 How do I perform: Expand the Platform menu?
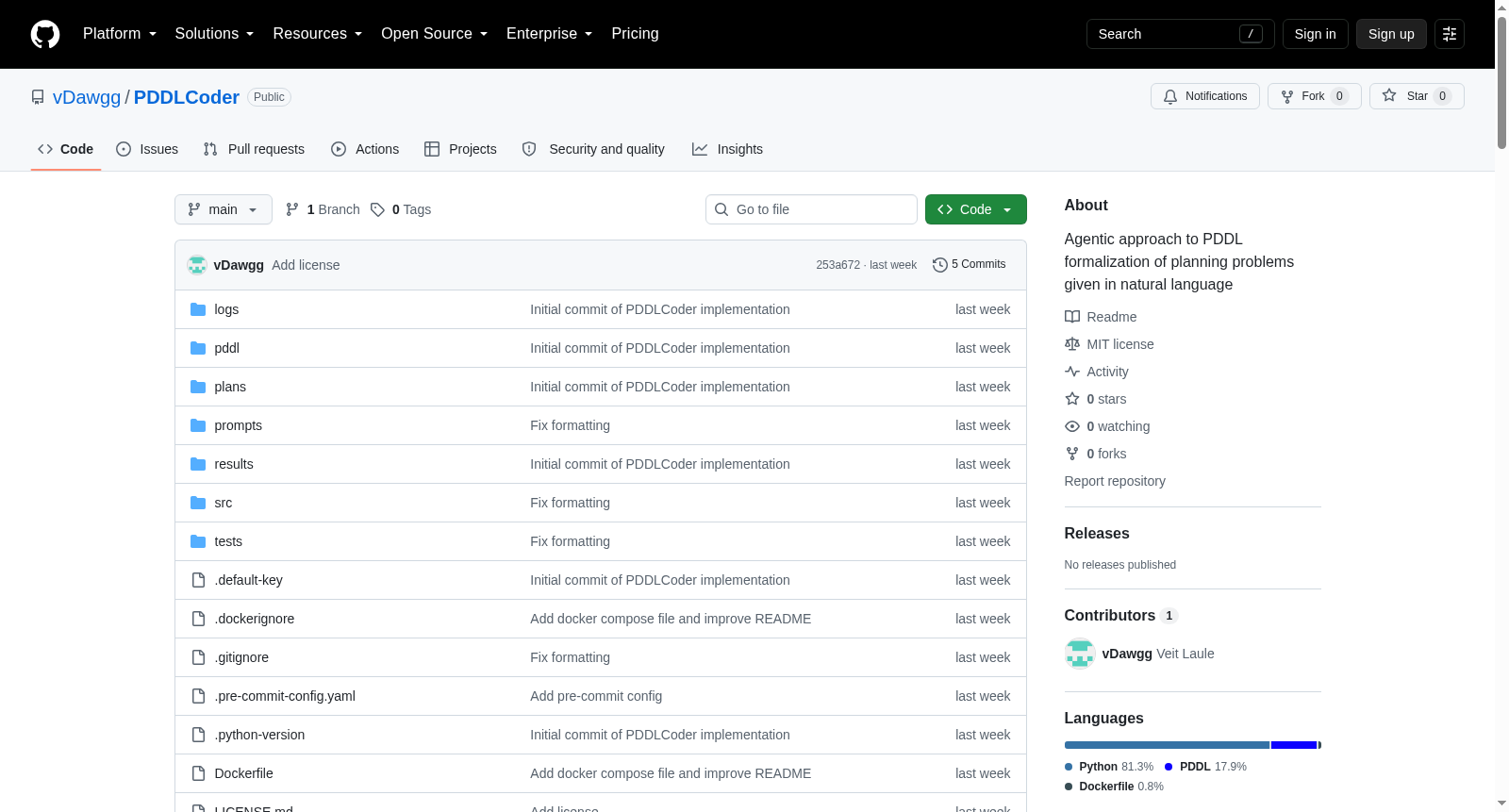click(x=120, y=34)
